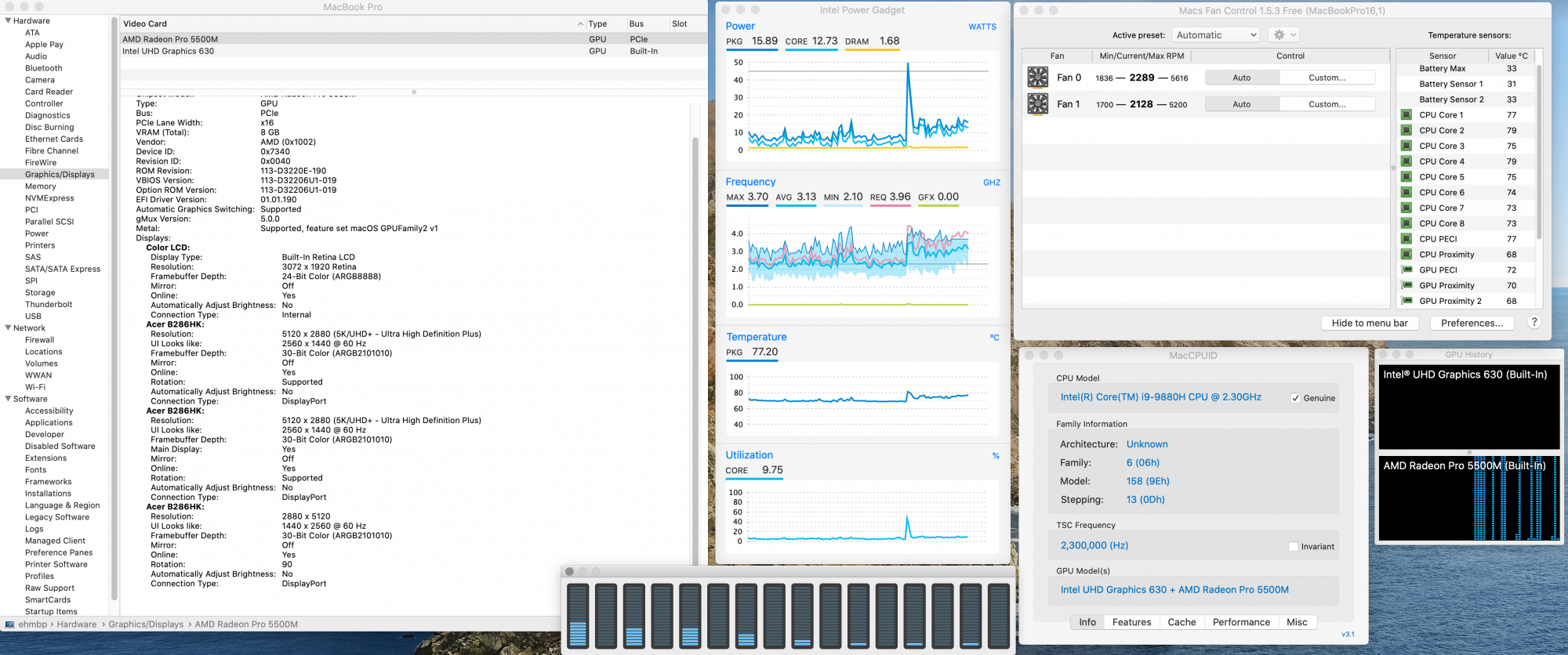Open the Active preset Automatic dropdown
The width and height of the screenshot is (1568, 655).
tap(1216, 34)
